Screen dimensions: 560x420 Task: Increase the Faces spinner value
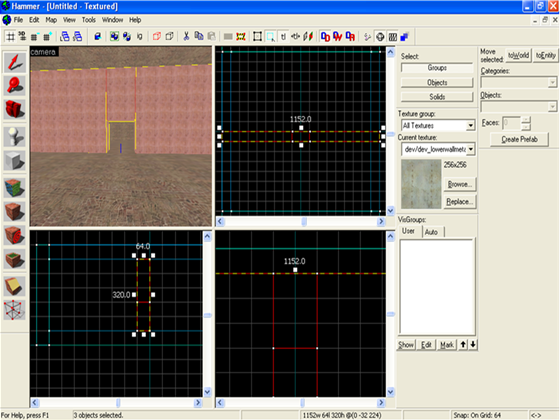(x=526, y=120)
